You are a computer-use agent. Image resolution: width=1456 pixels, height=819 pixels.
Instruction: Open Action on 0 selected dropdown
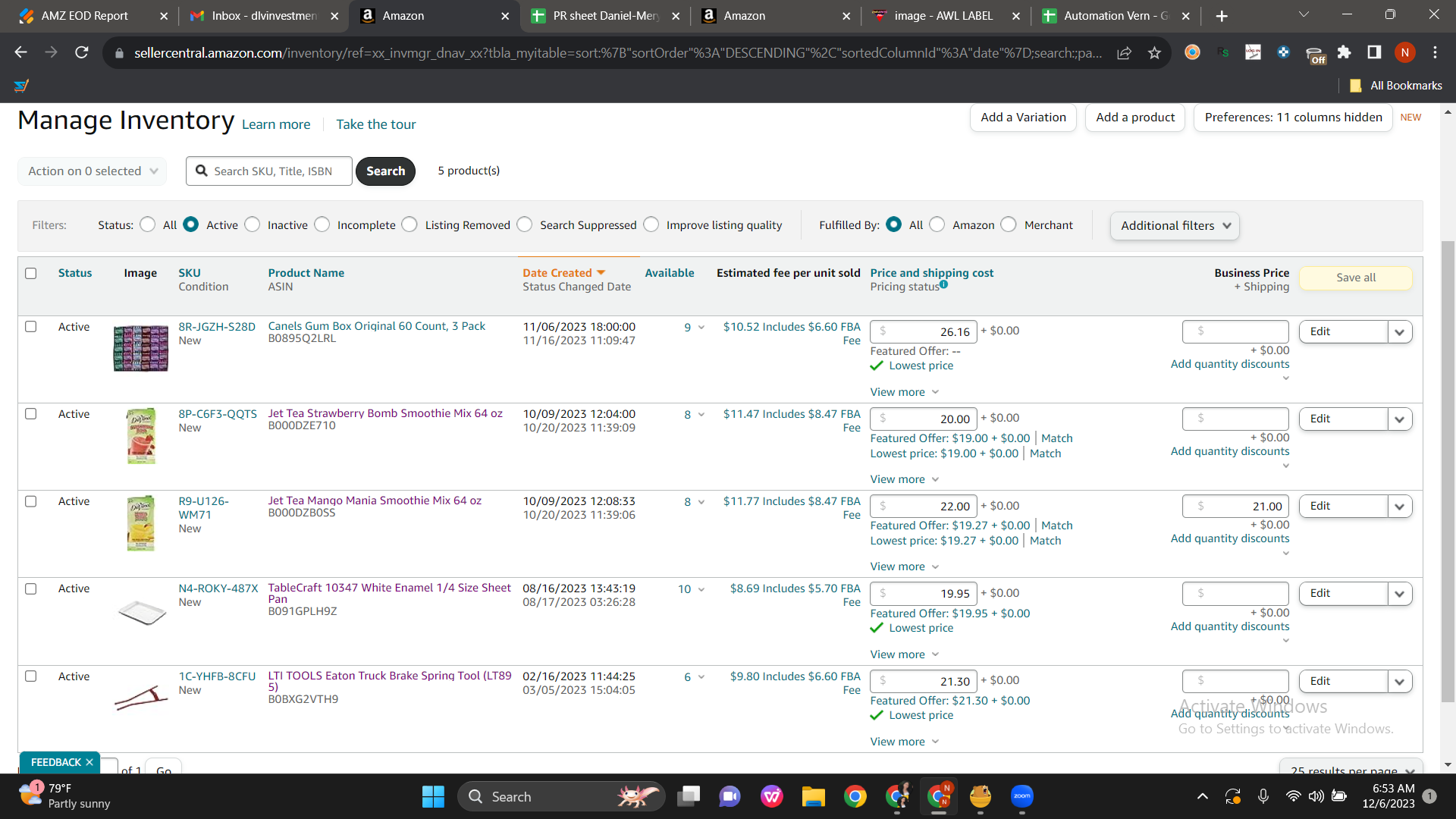[x=93, y=171]
